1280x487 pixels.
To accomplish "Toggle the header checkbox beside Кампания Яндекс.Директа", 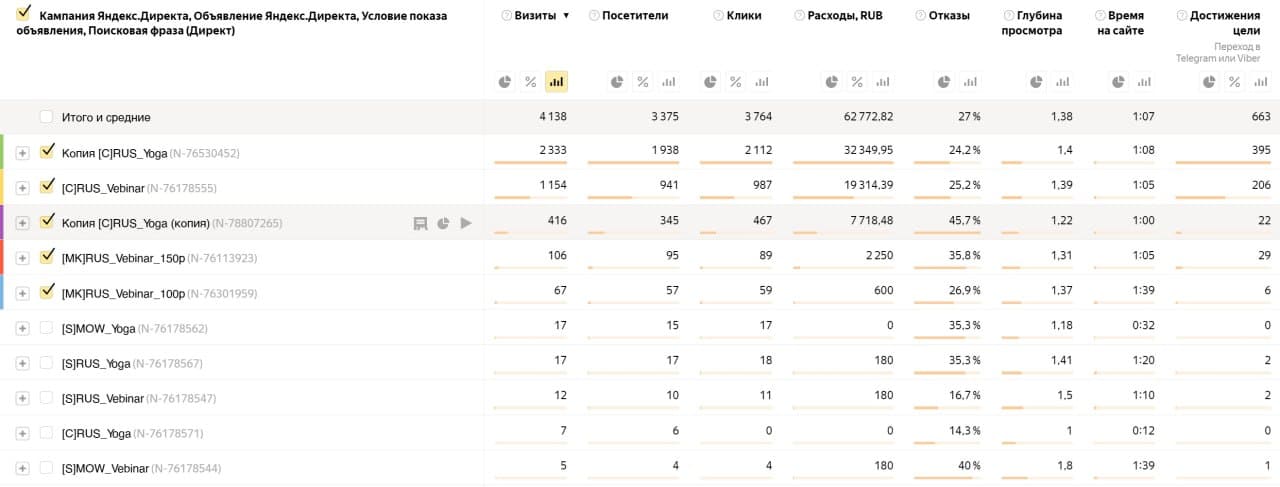I will [x=24, y=14].
